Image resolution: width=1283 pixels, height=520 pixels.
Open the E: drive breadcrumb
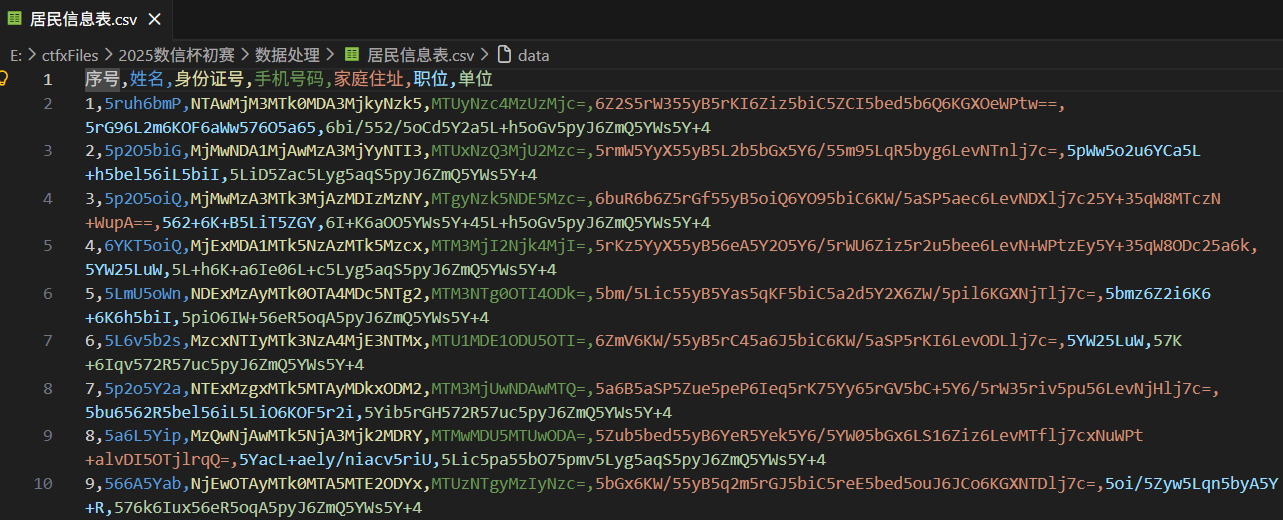(16, 55)
